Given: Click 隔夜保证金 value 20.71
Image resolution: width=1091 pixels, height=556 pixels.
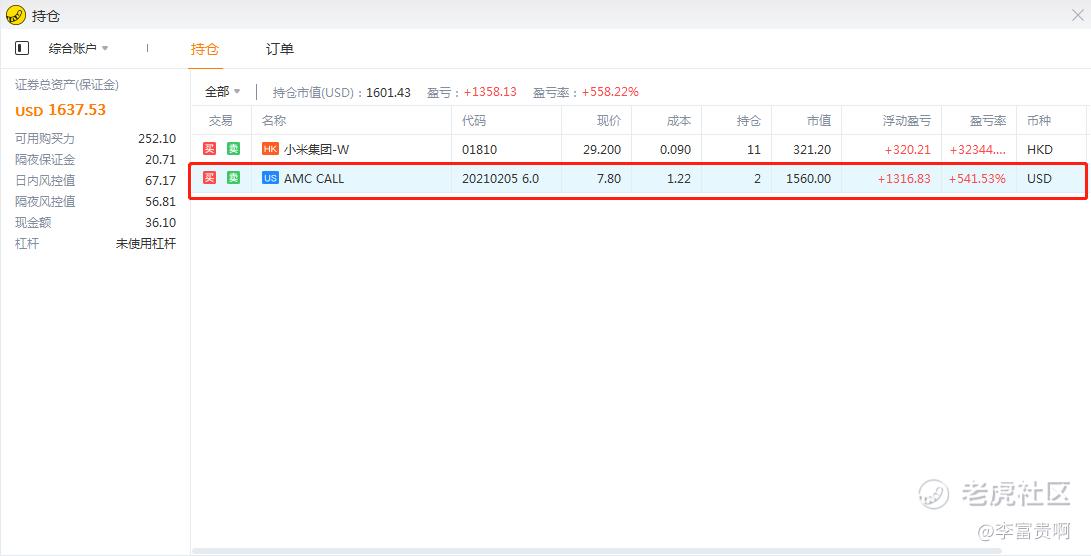Looking at the screenshot, I should 161,159.
